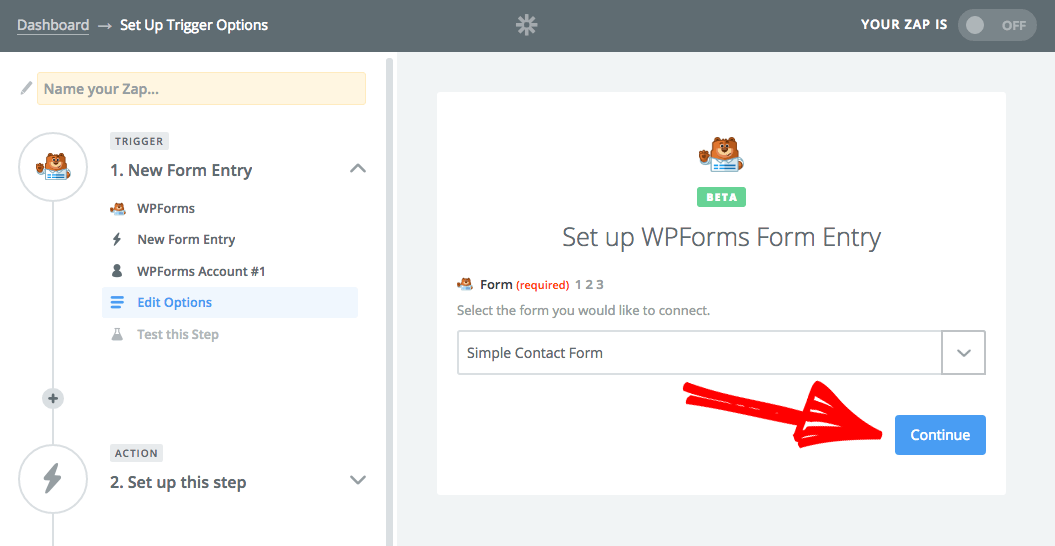Click the 1. New Form Entry step title
The width and height of the screenshot is (1055, 546).
tap(181, 170)
